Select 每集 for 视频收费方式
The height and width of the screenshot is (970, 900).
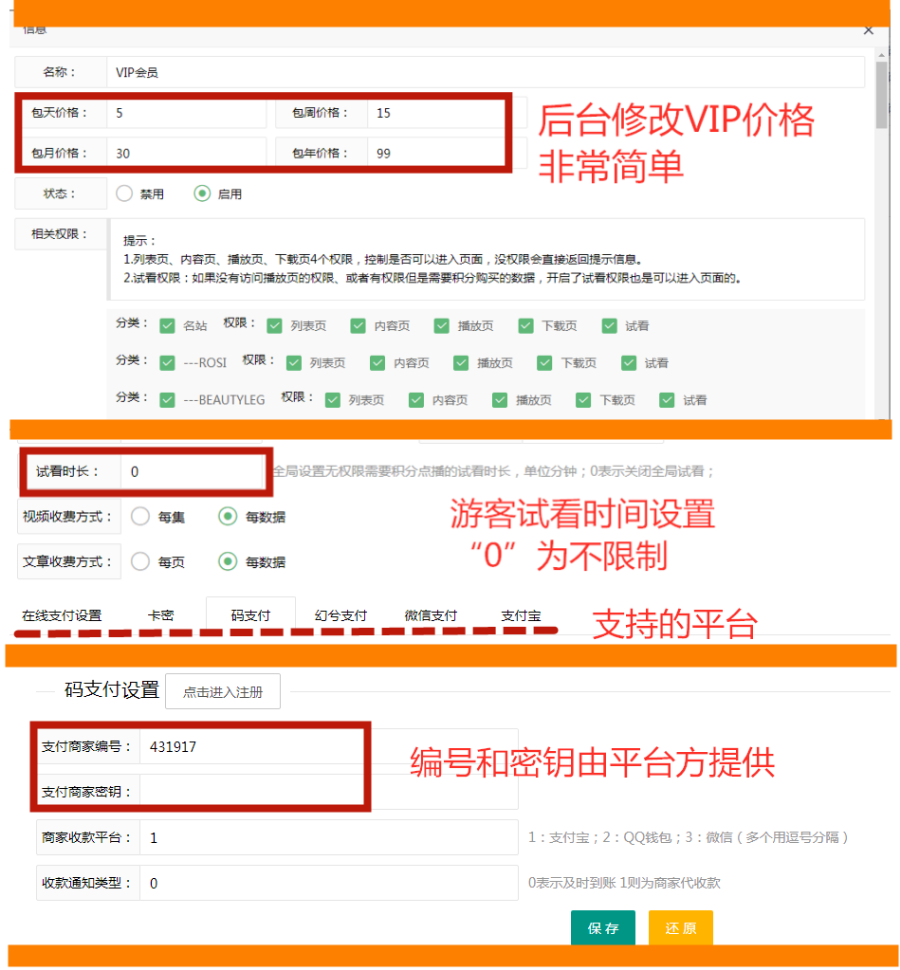pos(140,517)
